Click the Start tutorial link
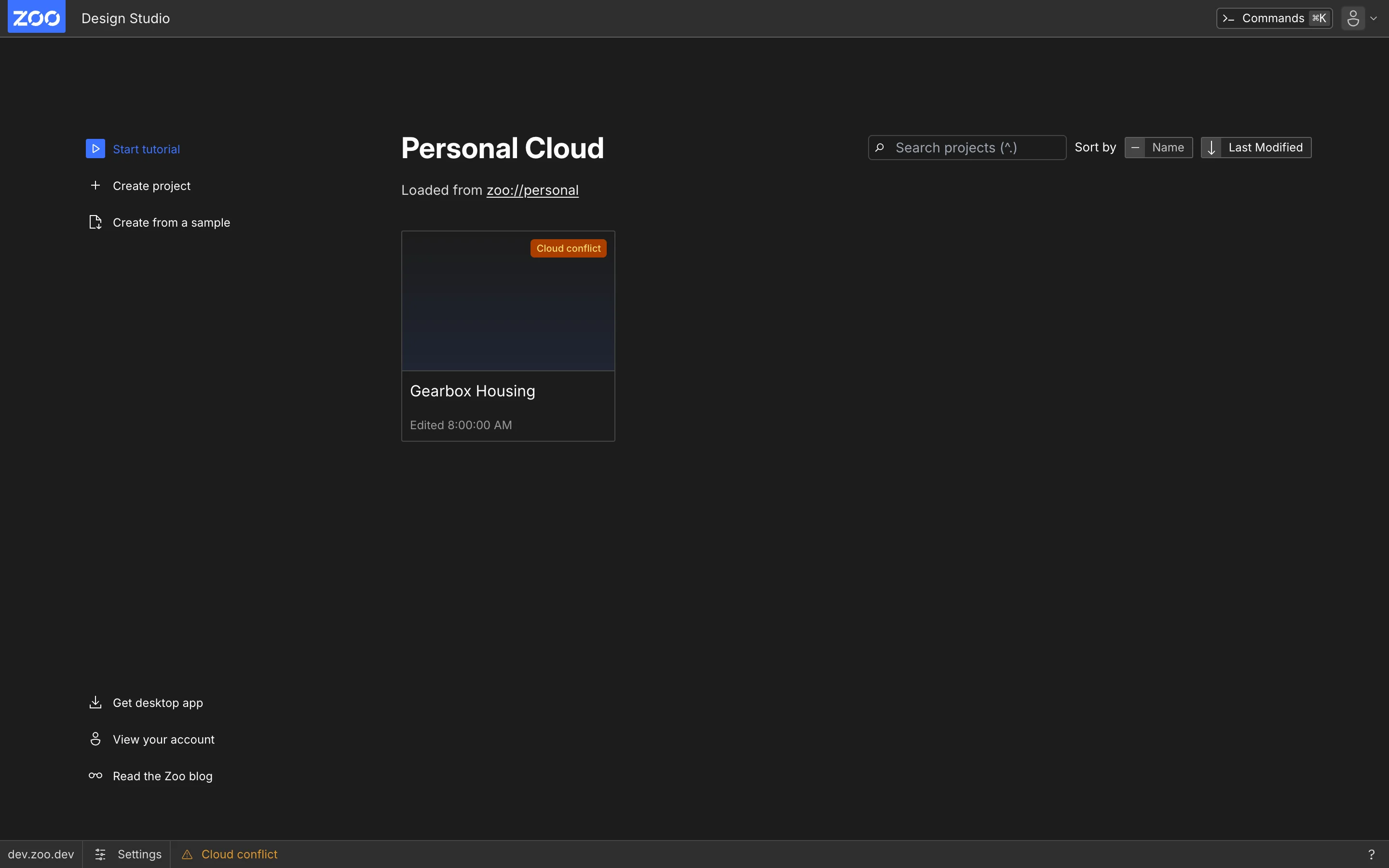 [x=133, y=149]
